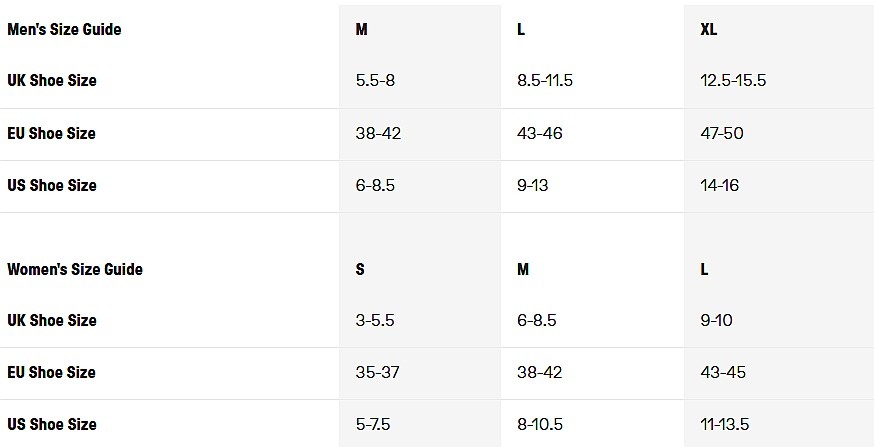Click men's US size 9-13 cell
Screen dimensions: 874x447
pyautogui.click(x=533, y=185)
